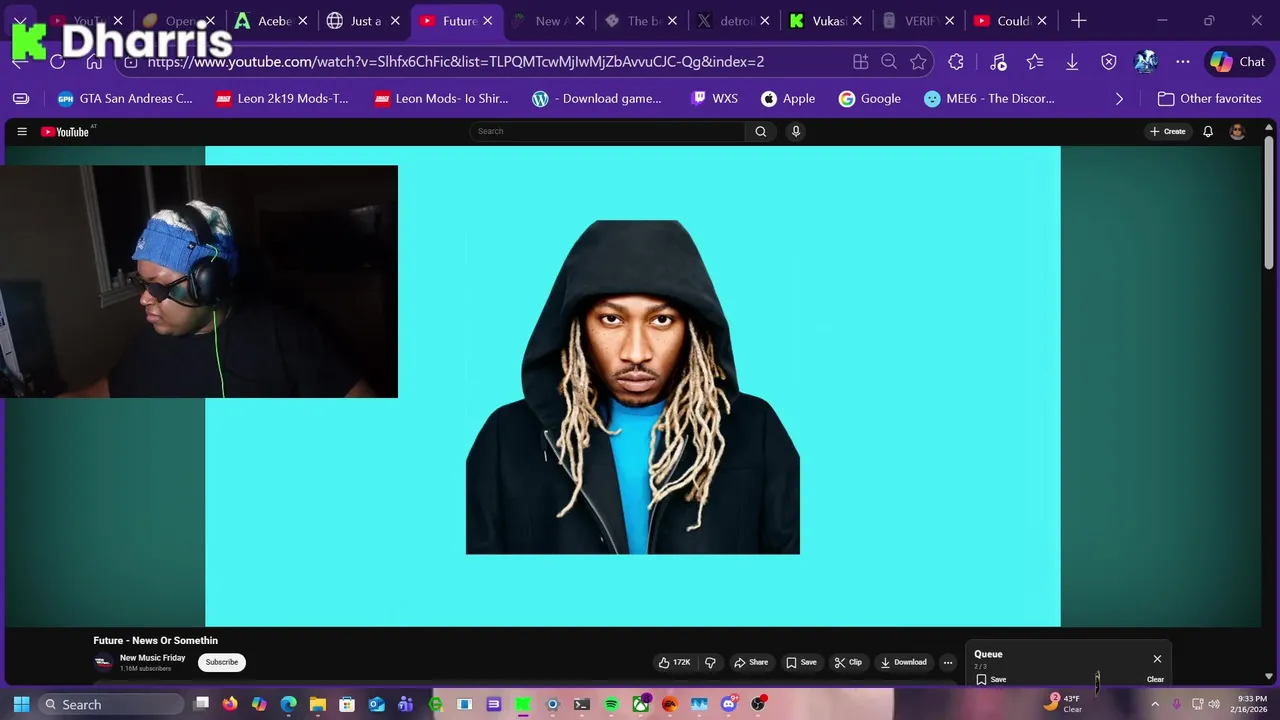1280x720 pixels.
Task: Expand more video actions ellipsis button
Action: tap(948, 662)
